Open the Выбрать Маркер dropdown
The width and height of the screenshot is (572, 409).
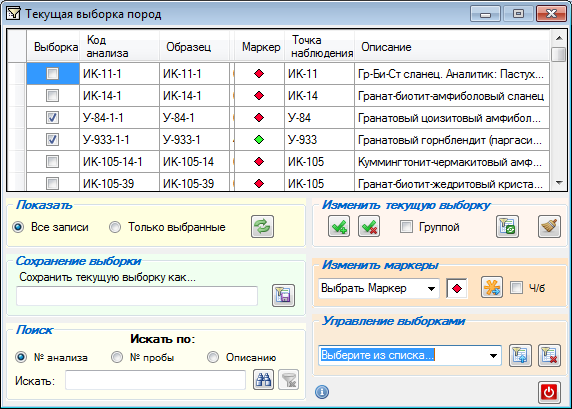[x=379, y=288]
